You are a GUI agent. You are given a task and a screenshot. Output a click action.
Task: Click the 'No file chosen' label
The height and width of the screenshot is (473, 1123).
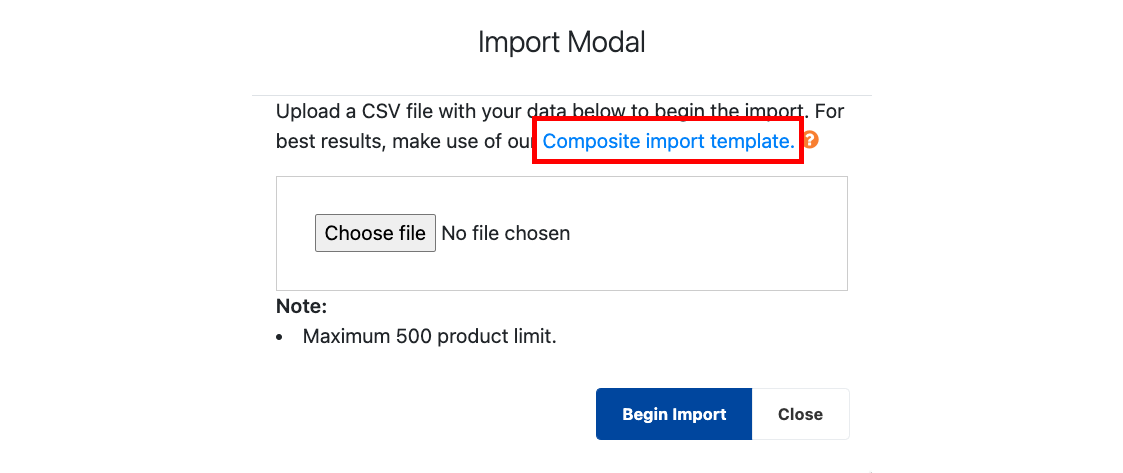pos(506,233)
